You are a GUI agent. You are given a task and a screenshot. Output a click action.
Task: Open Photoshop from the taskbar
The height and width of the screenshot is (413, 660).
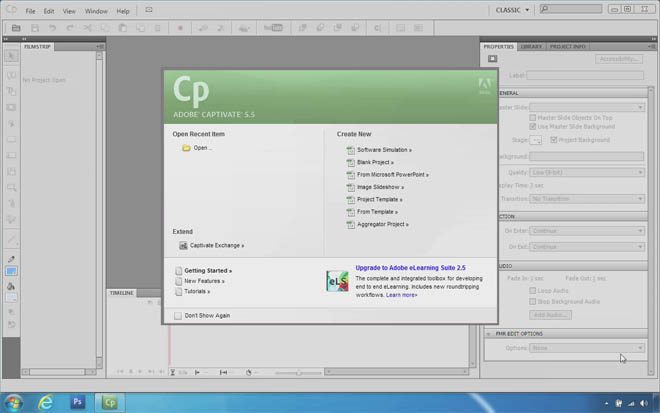click(x=77, y=402)
